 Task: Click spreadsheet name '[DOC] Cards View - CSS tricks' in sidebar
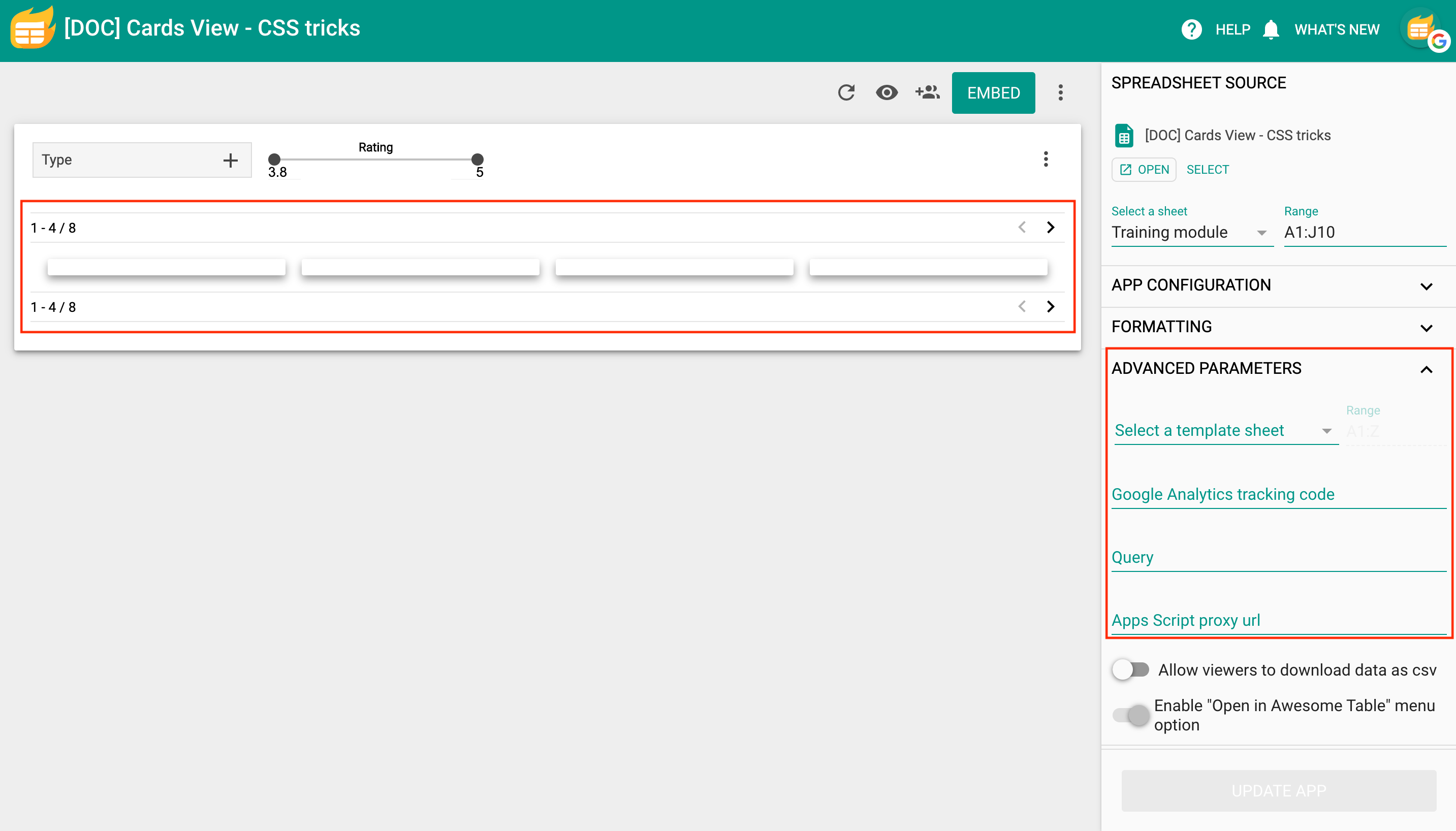[x=1238, y=135]
